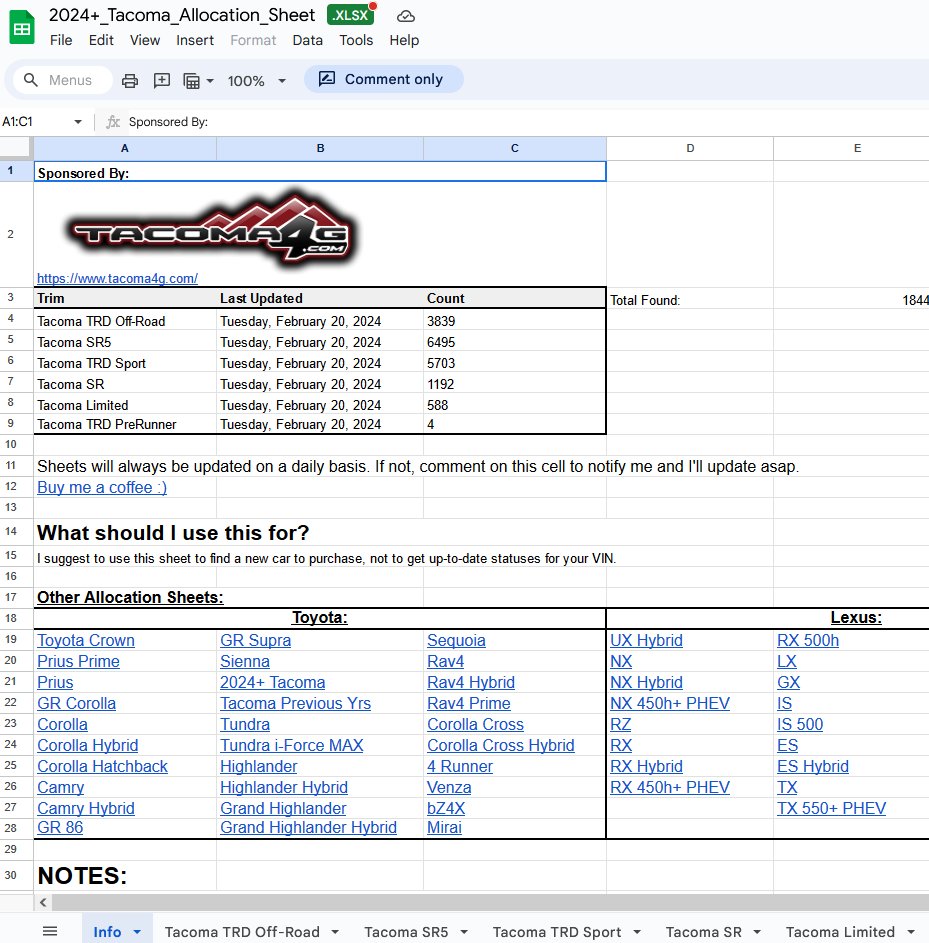Switch to Tacoma SR5 sheet tab

[406, 932]
